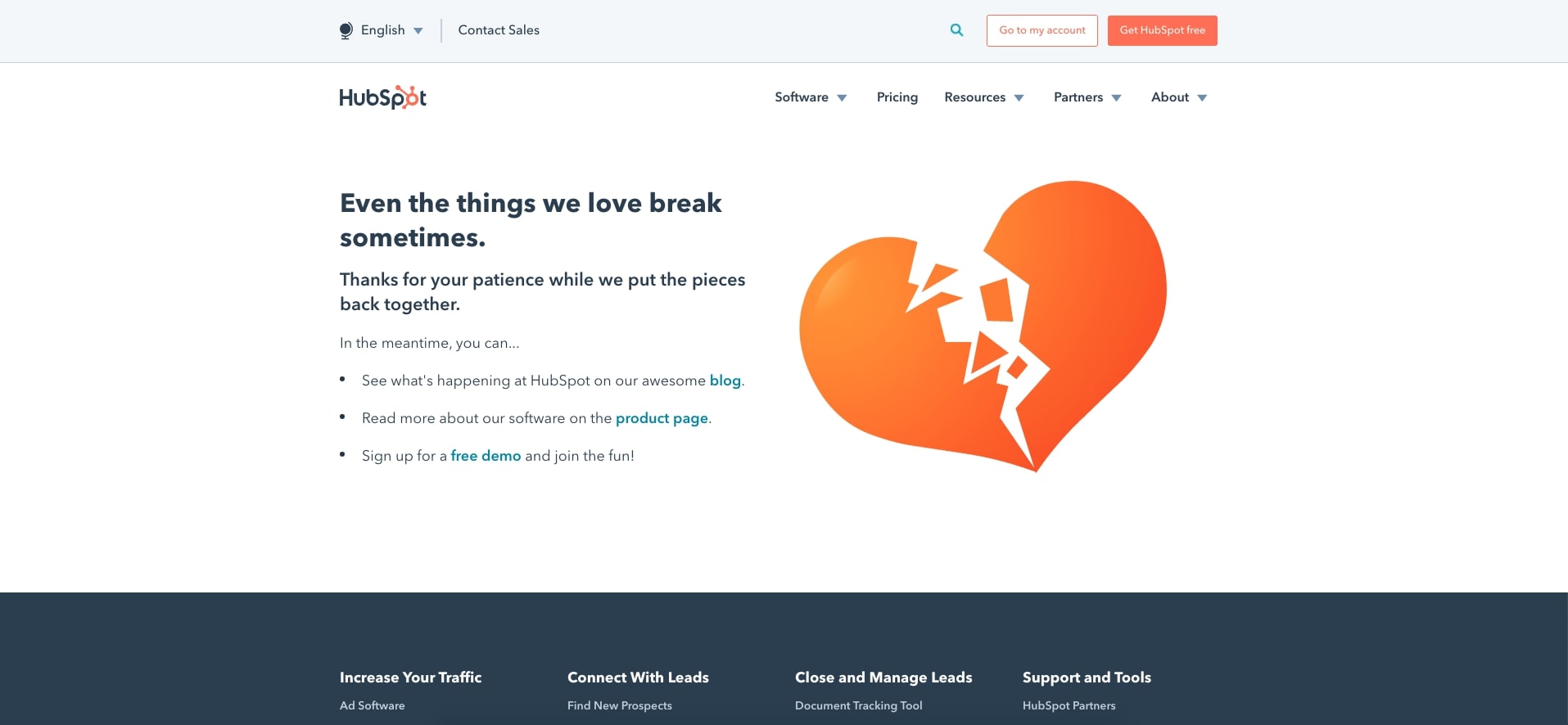Open the product page link

(x=662, y=418)
